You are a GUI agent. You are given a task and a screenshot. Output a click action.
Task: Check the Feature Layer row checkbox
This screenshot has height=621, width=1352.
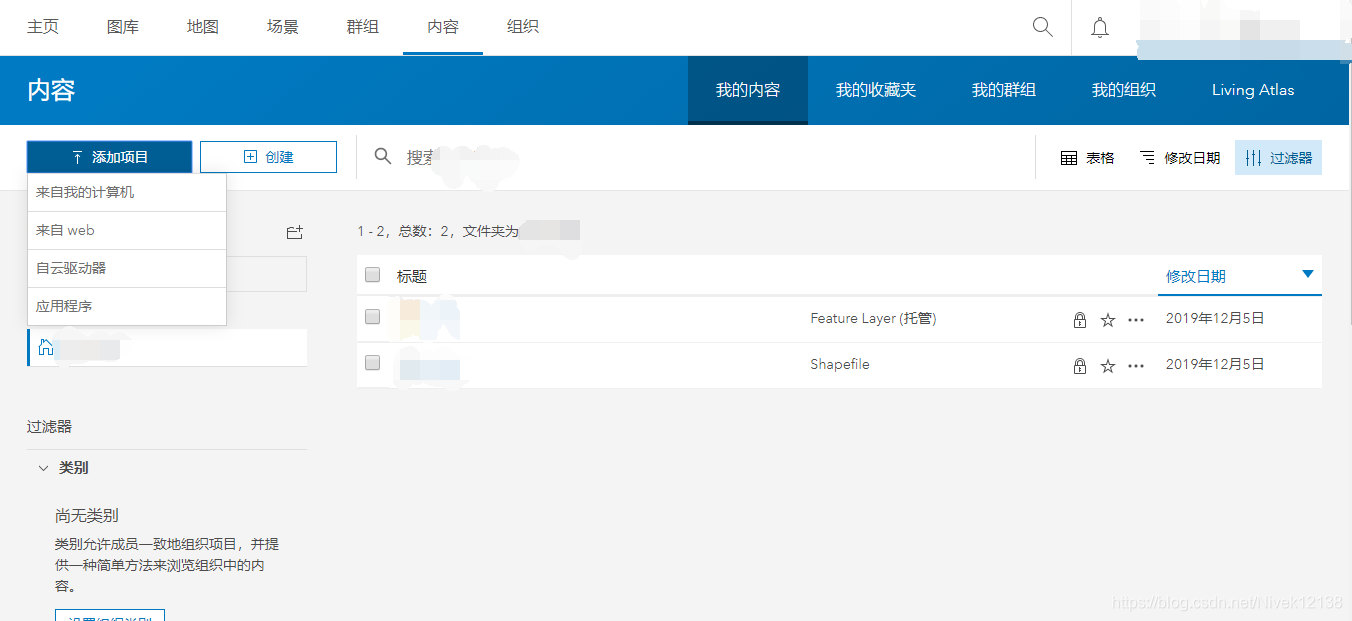(372, 317)
